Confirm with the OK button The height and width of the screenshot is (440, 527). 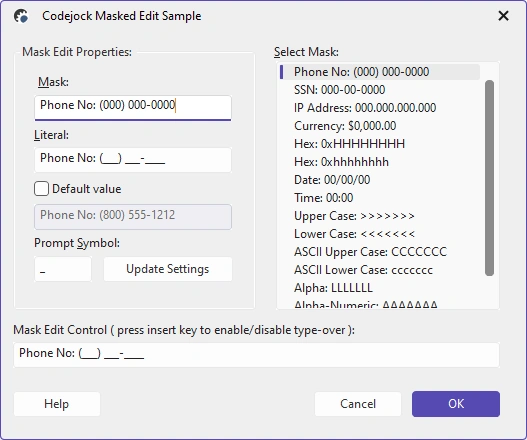[456, 404]
